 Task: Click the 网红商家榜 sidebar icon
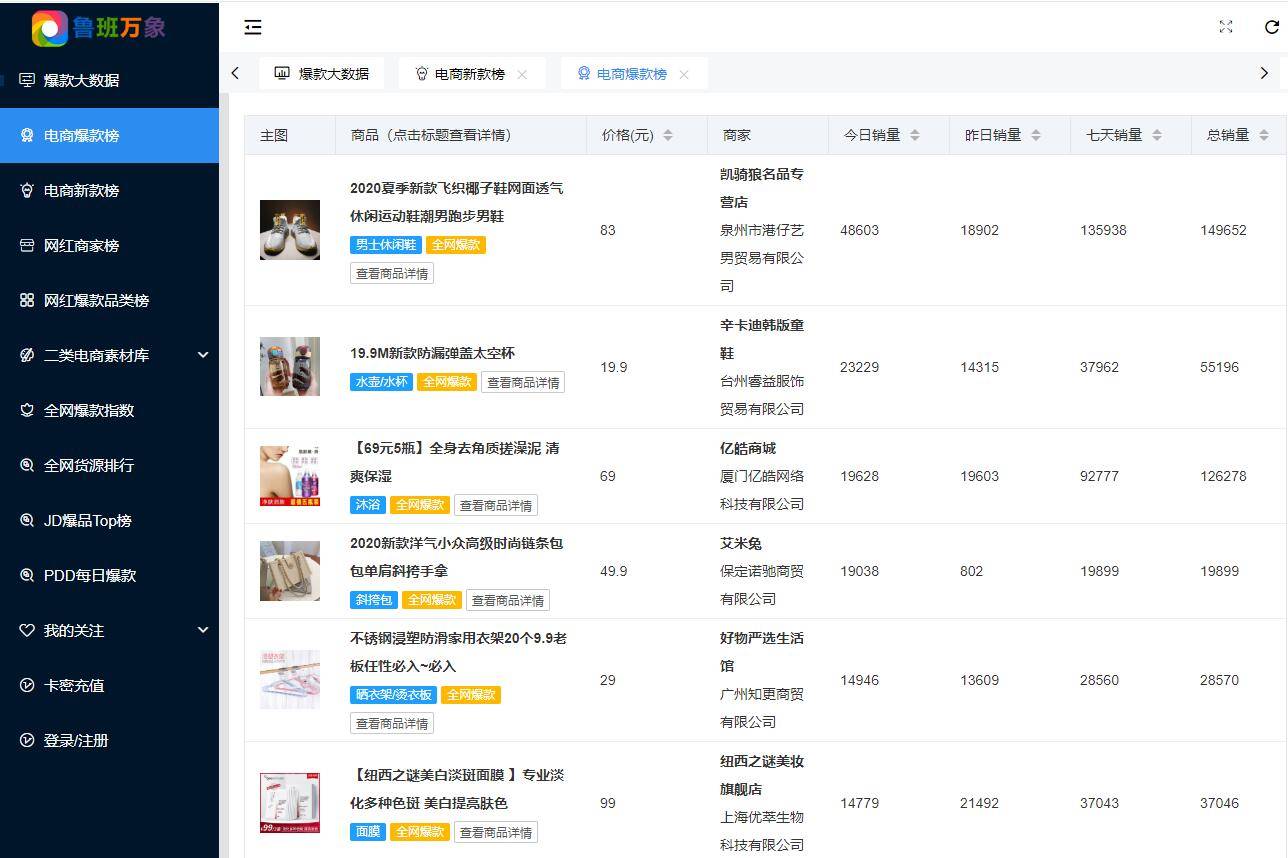(27, 245)
